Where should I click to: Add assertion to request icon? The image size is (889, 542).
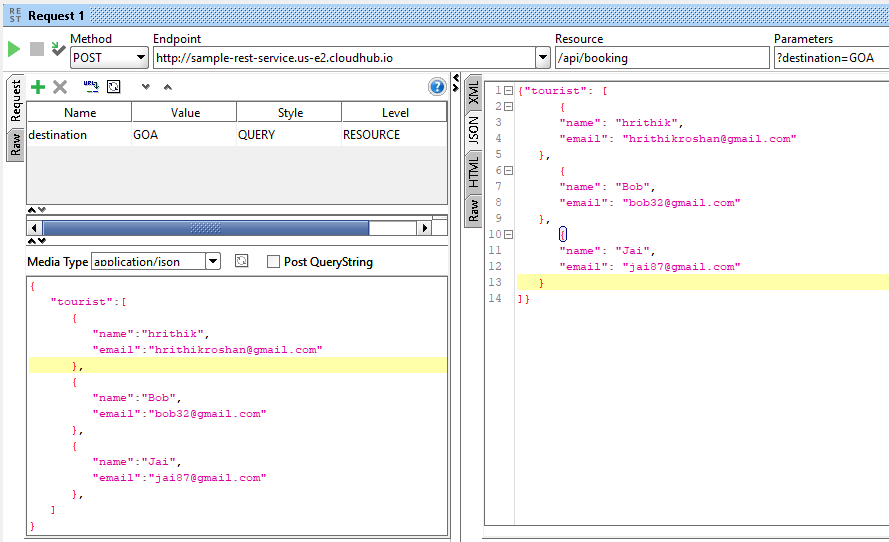click(x=58, y=49)
